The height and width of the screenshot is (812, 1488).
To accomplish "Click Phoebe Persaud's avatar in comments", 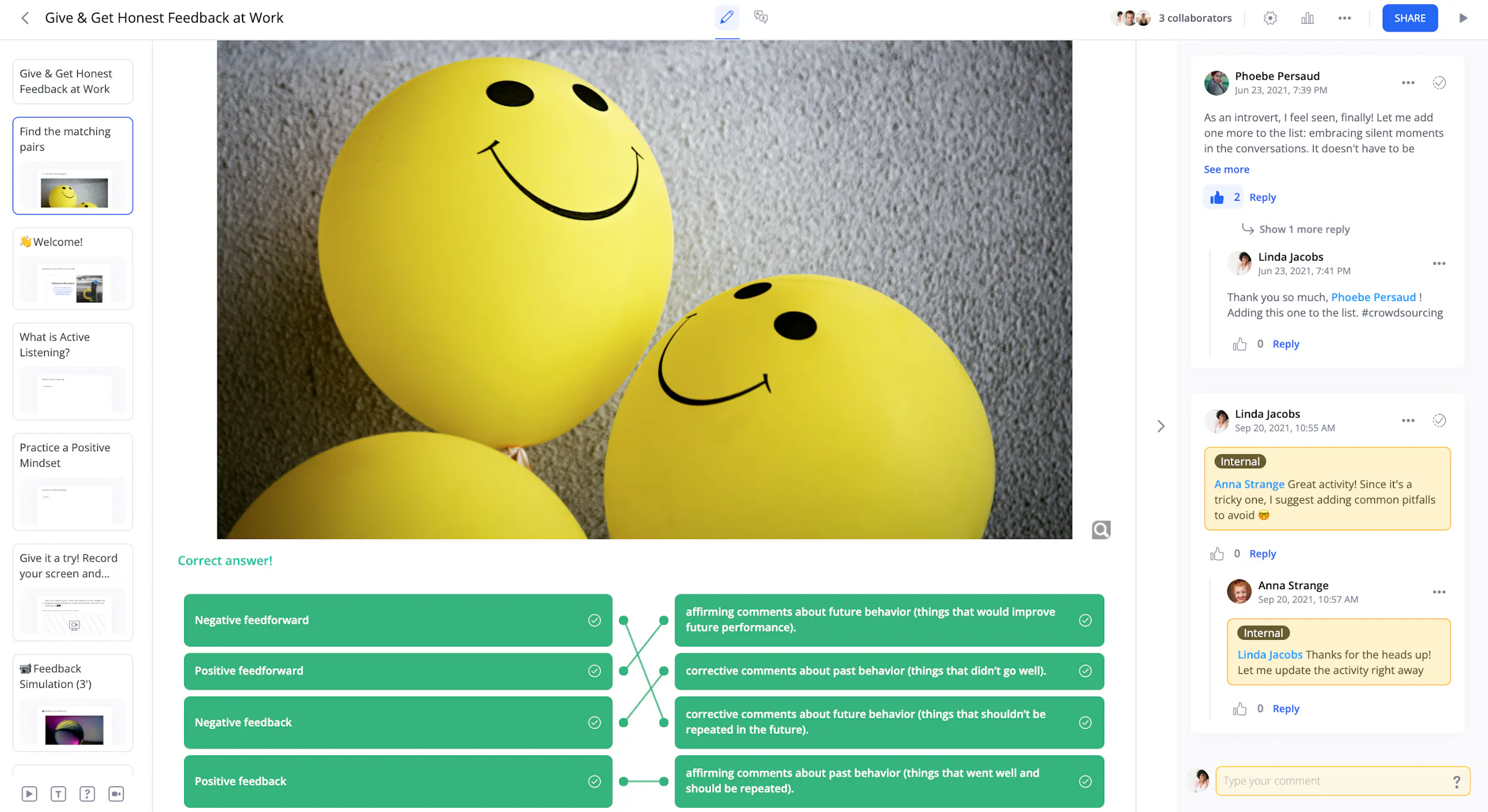I will pos(1216,82).
